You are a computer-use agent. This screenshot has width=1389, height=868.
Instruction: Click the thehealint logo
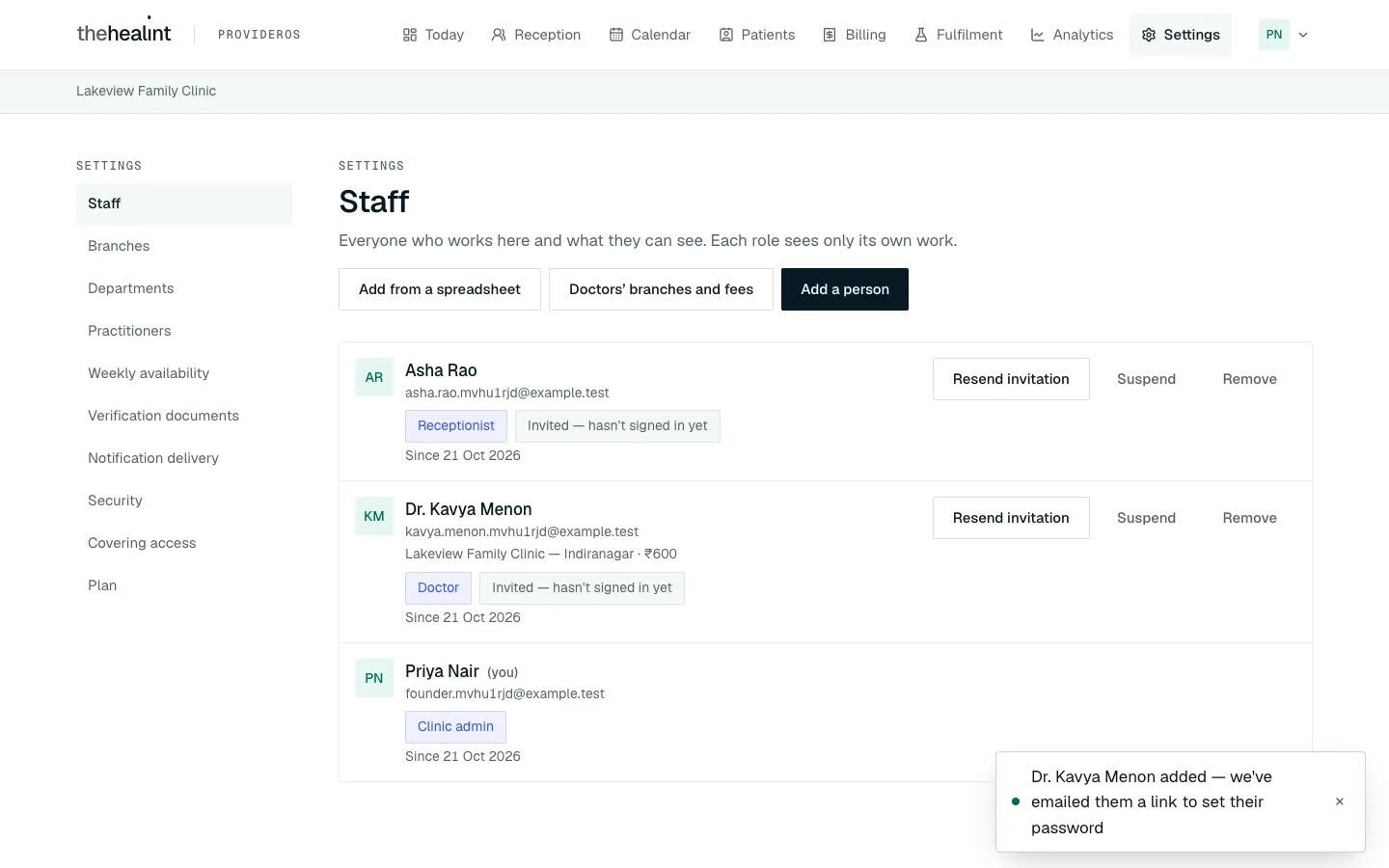(123, 33)
